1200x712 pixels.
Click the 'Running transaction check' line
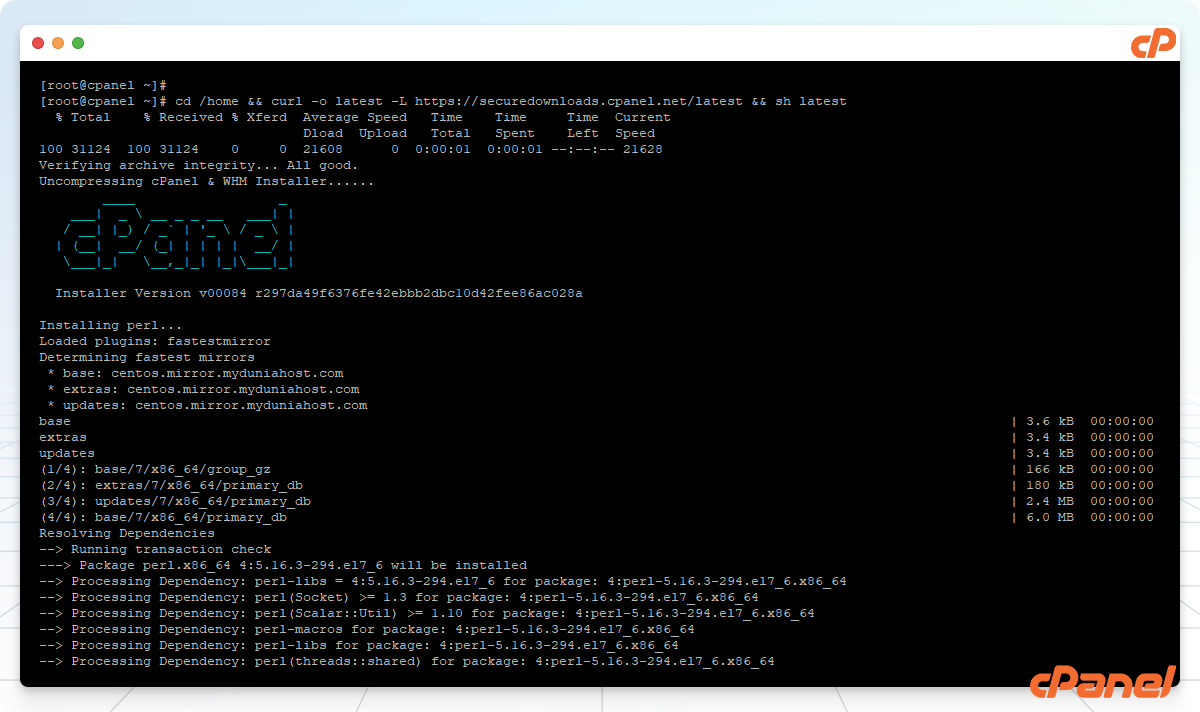(x=155, y=549)
